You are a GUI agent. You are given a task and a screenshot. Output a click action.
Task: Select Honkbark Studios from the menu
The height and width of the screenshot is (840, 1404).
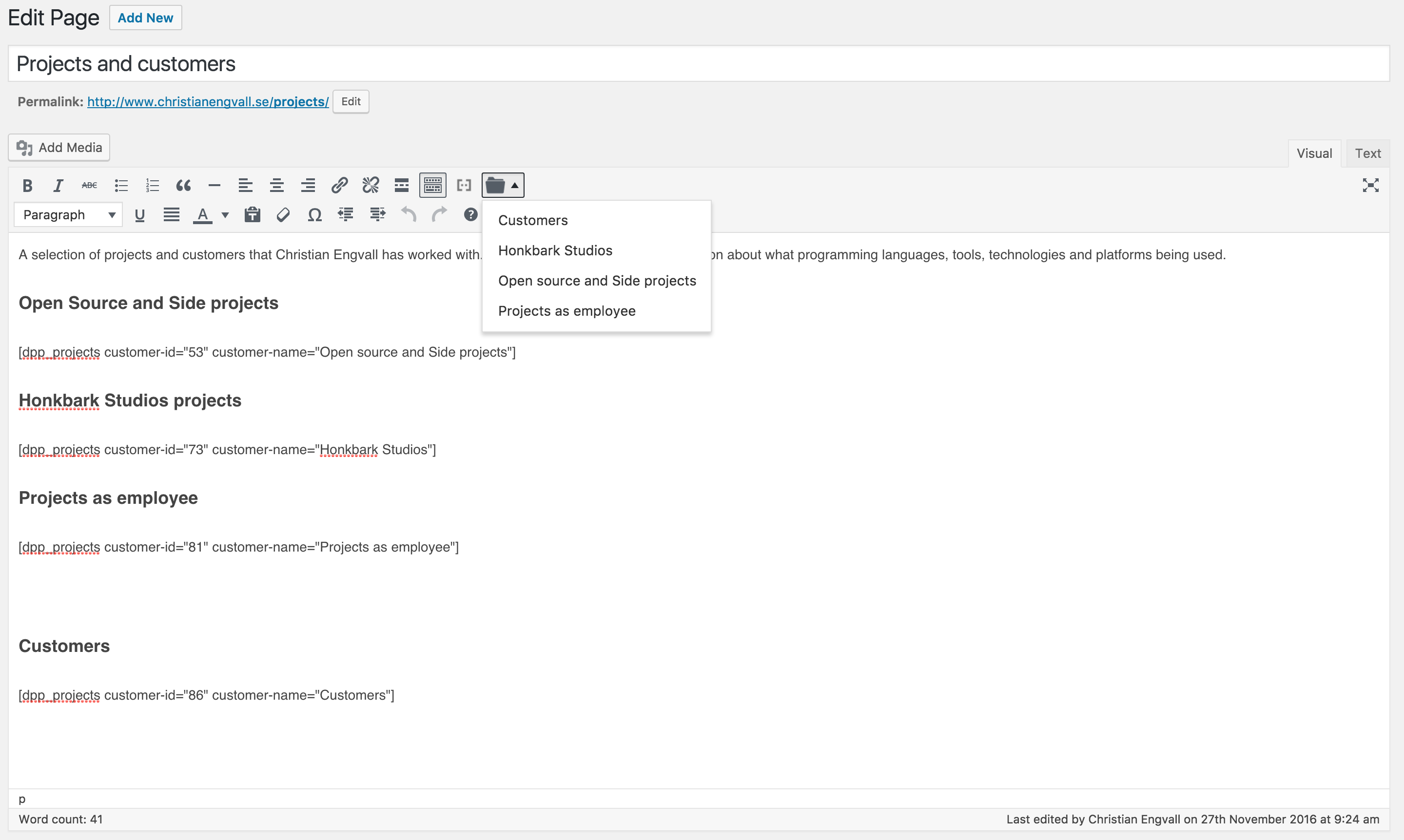click(x=555, y=250)
